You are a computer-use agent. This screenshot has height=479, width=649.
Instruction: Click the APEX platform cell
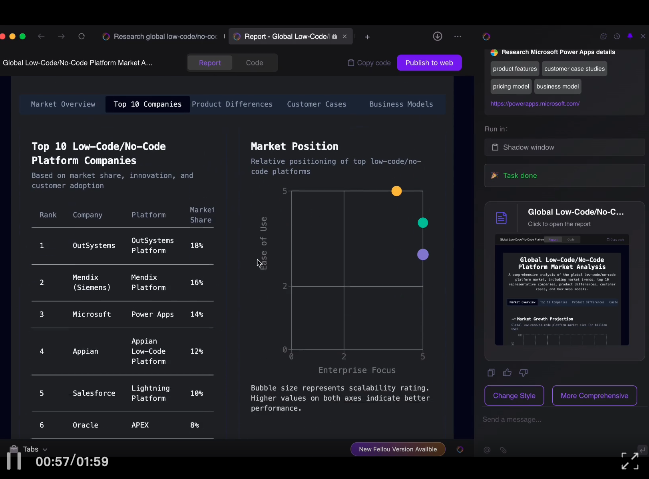[x=140, y=425]
